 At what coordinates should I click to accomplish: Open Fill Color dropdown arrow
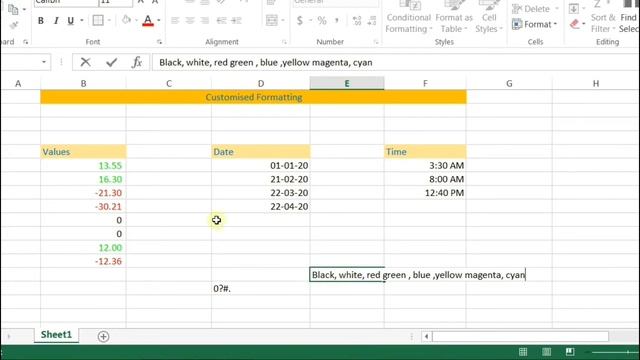(x=136, y=20)
